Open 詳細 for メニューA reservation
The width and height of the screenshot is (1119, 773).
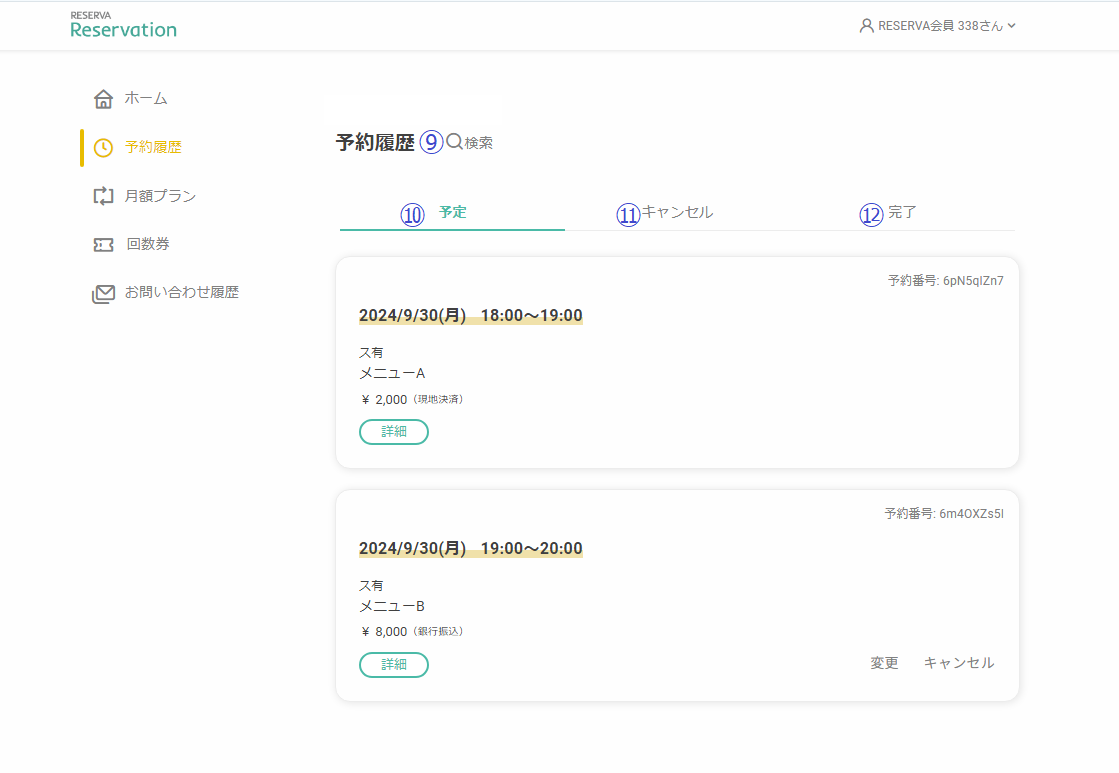tap(394, 432)
